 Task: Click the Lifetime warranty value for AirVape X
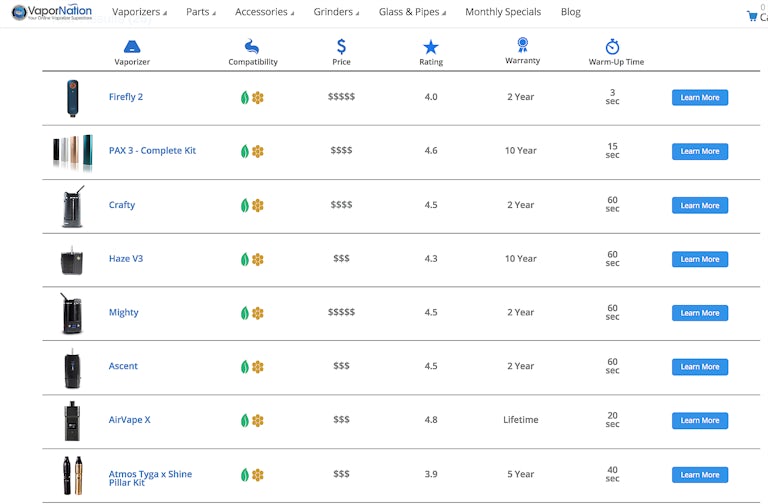point(521,420)
